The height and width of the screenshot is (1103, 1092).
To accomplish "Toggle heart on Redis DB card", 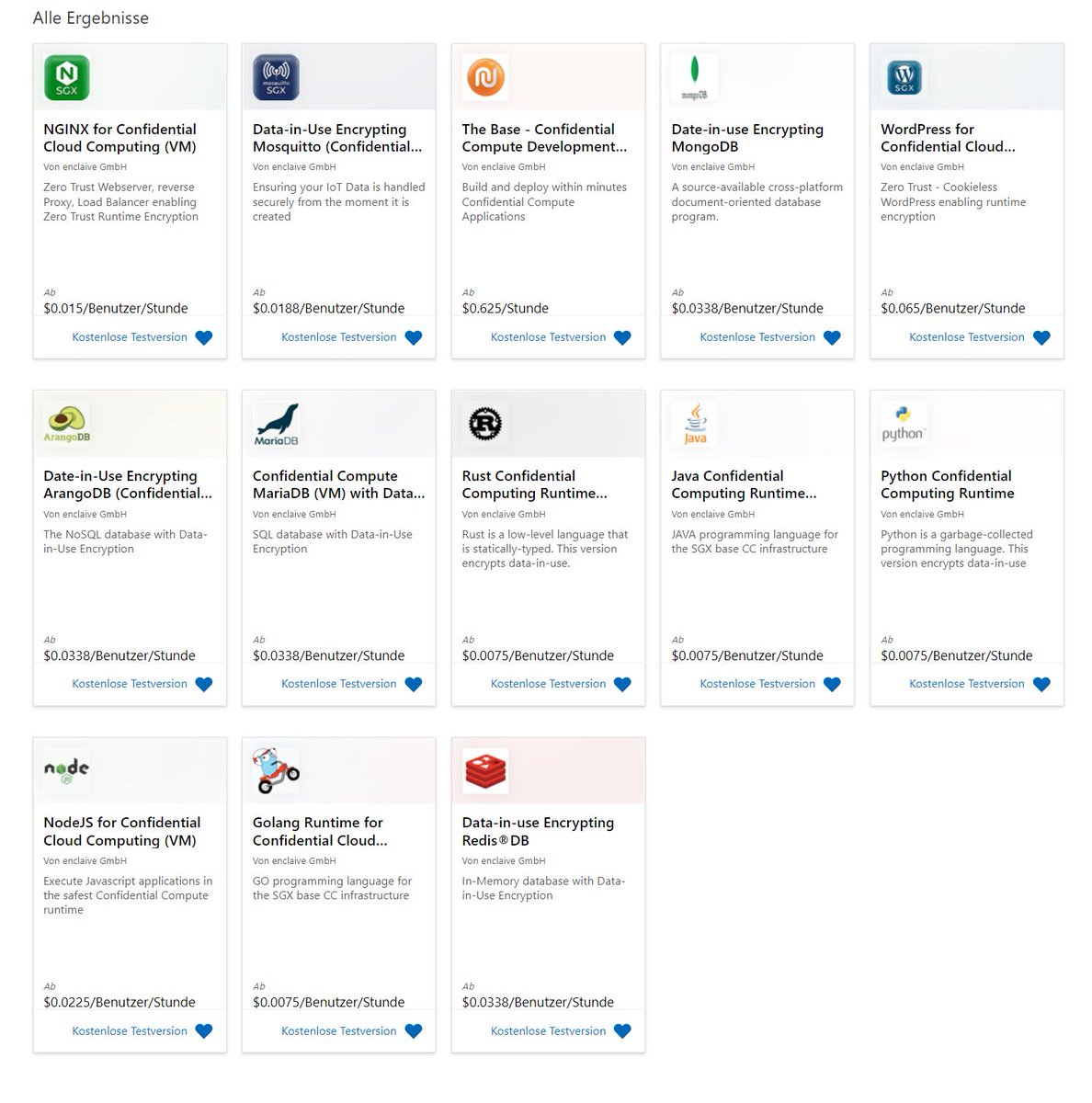I will point(622,1031).
